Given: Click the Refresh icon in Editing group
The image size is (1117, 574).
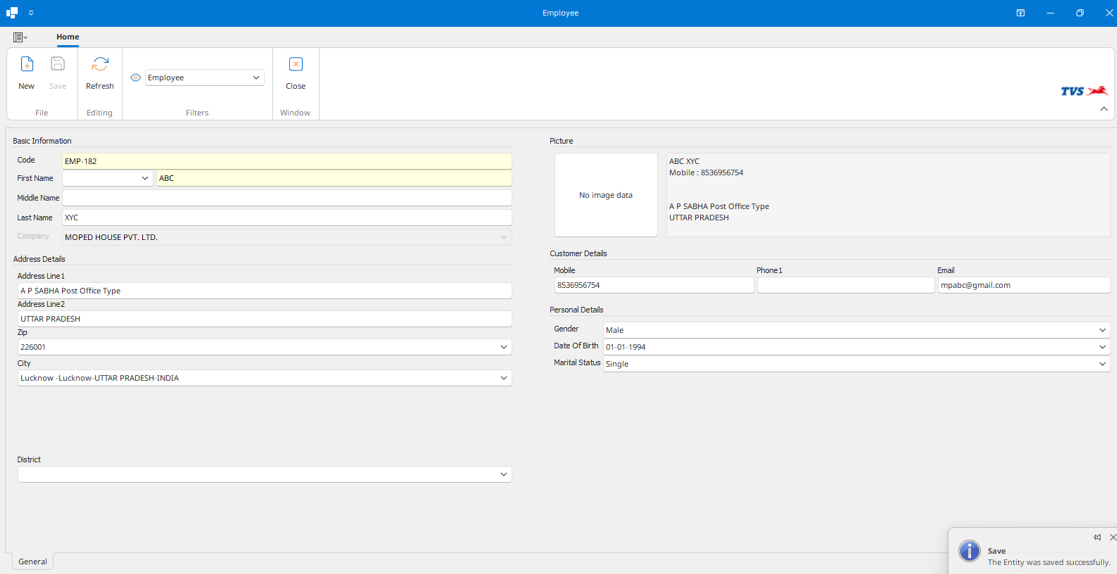Looking at the screenshot, I should point(100,65).
